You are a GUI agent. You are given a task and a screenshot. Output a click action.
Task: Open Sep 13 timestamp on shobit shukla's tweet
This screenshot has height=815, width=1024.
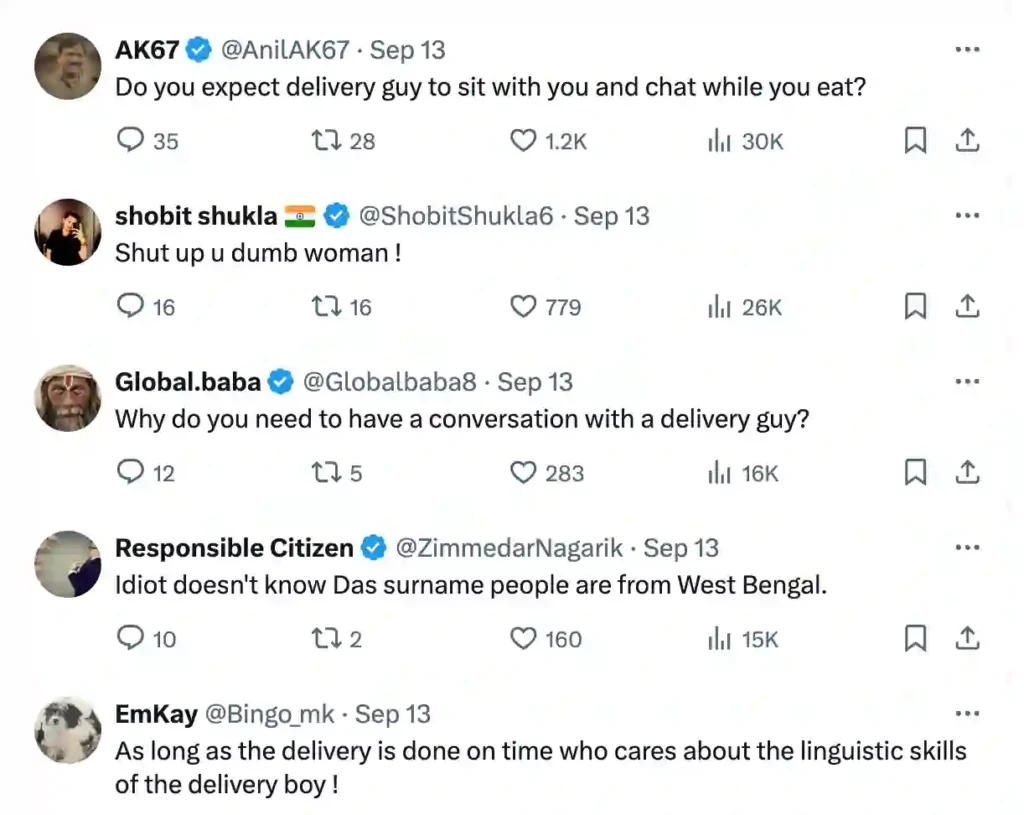click(x=612, y=216)
